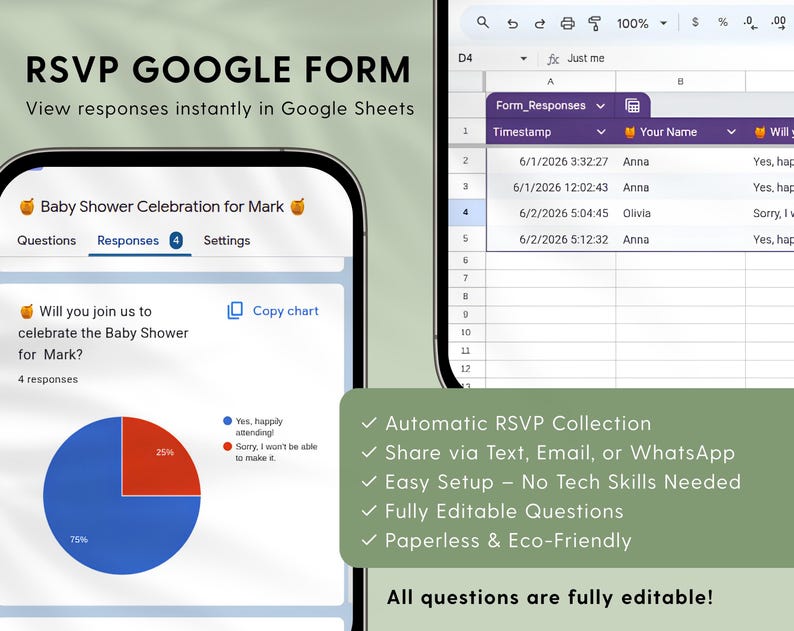Click the blue legend dot for Yes, happily attending

coord(227,421)
